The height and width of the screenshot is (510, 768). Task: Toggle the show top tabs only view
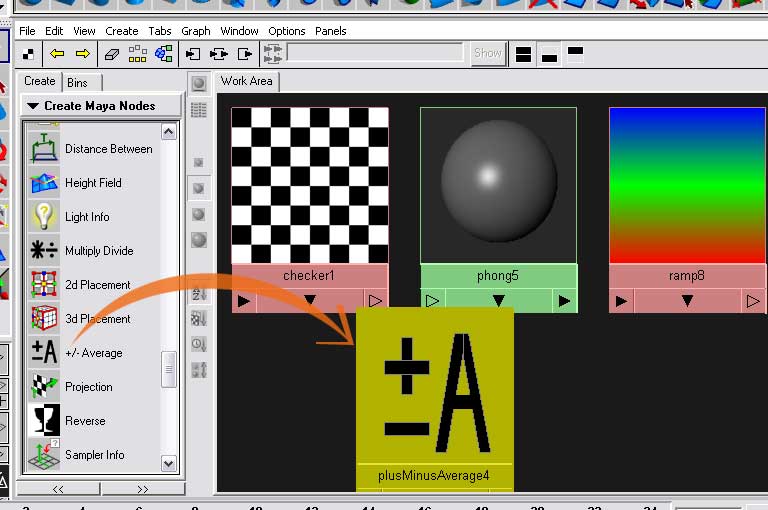point(575,52)
